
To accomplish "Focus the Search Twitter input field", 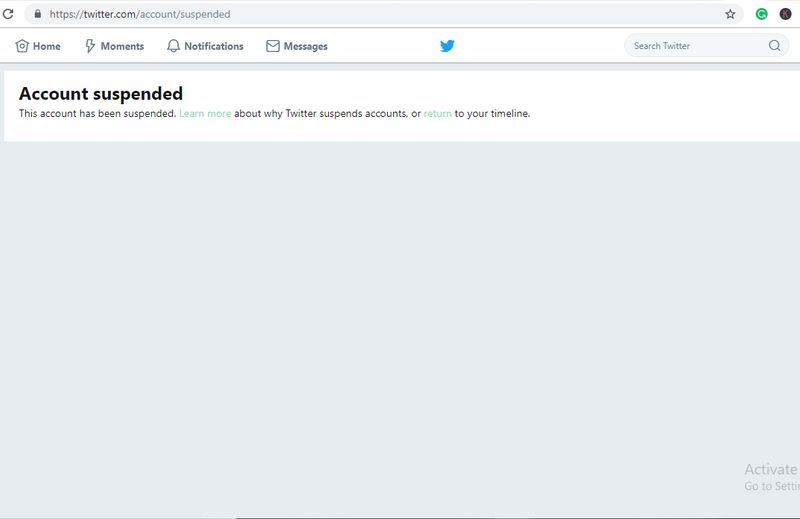I will (695, 46).
